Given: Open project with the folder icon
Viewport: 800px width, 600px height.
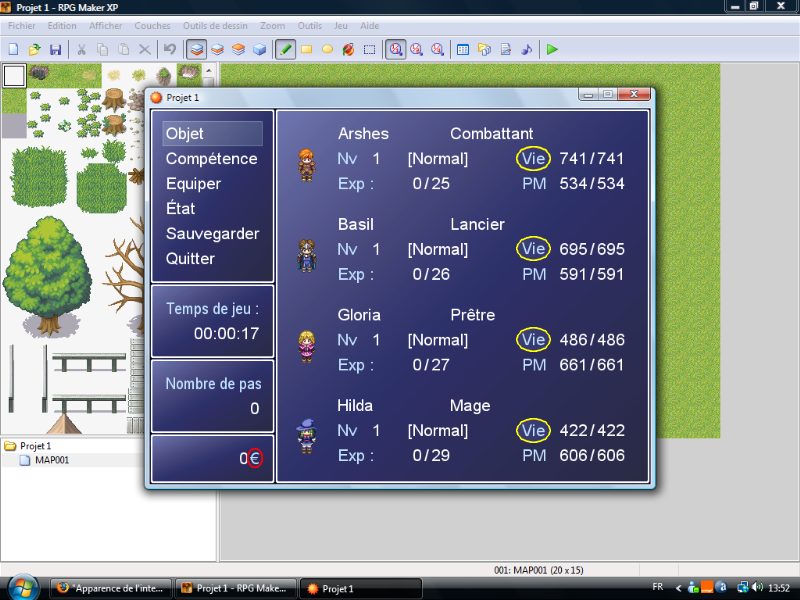Looking at the screenshot, I should [35, 49].
